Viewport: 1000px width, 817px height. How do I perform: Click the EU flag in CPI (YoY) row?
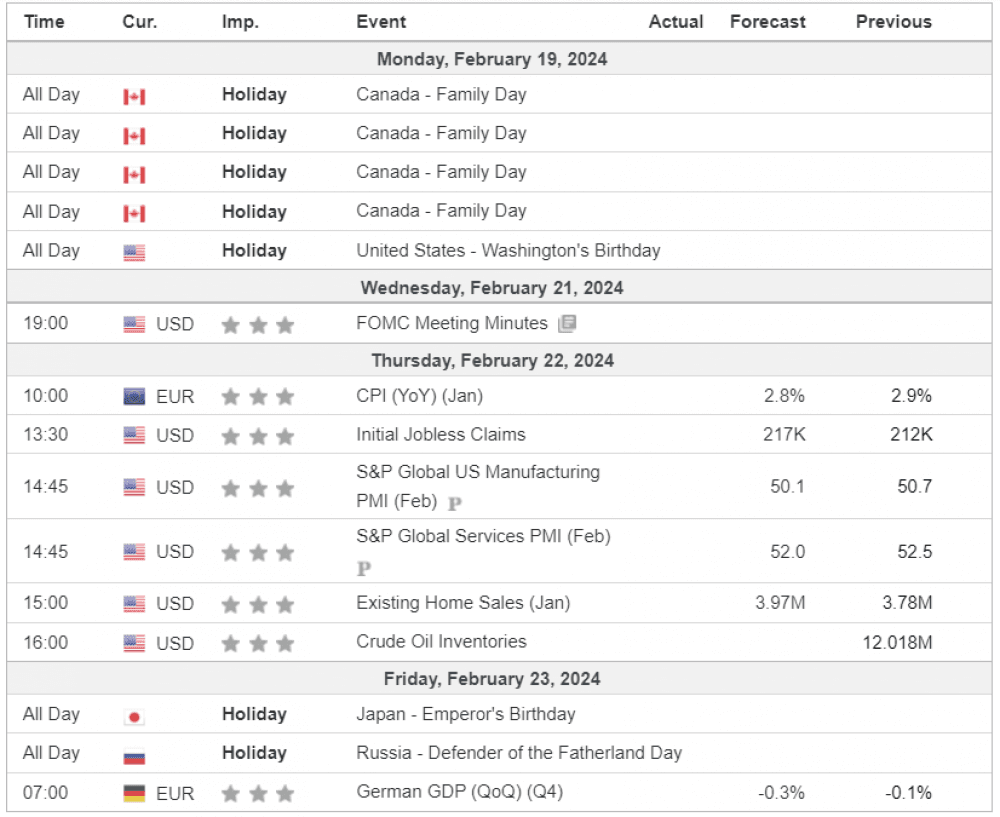(x=134, y=397)
